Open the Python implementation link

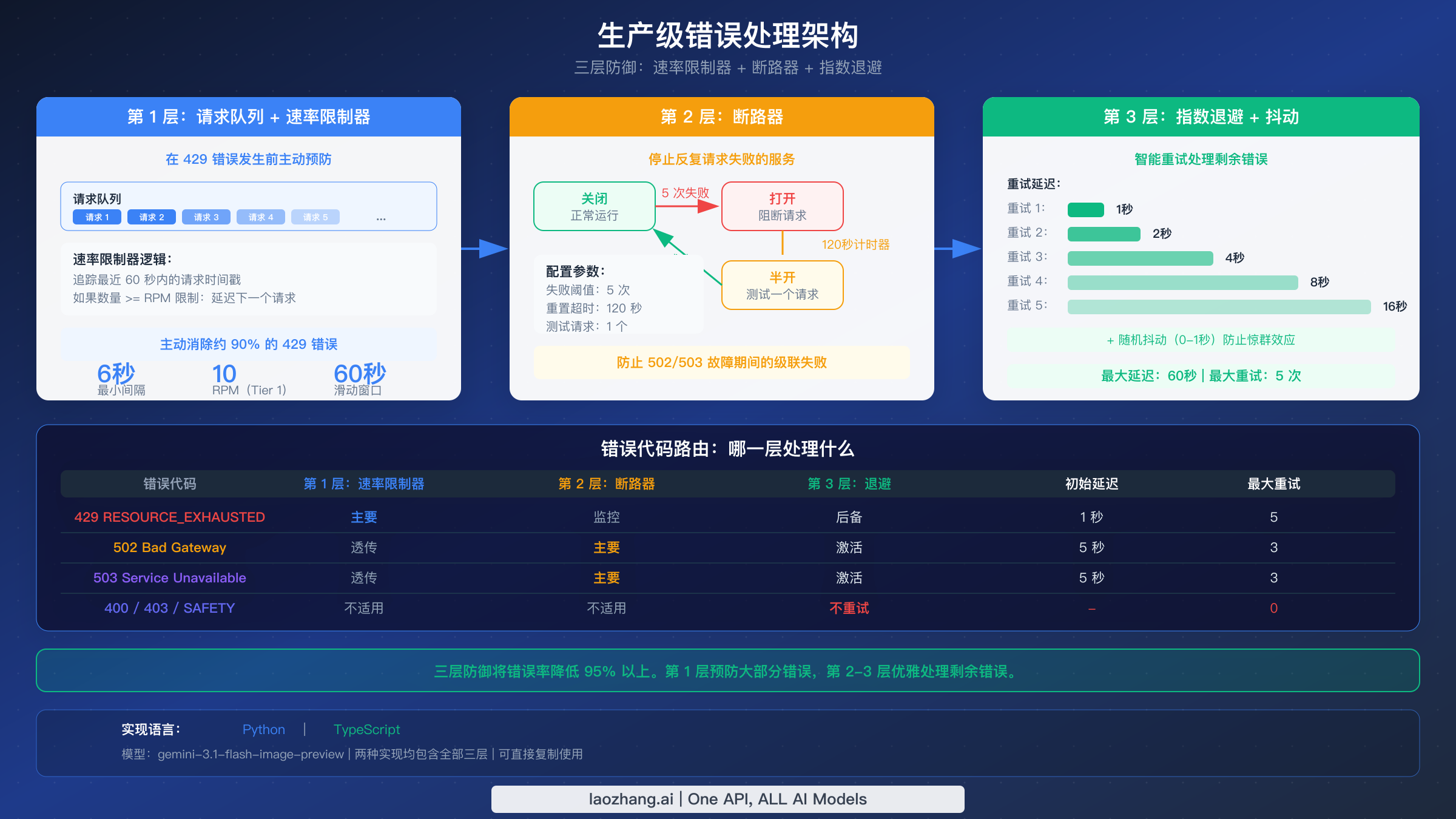263,729
